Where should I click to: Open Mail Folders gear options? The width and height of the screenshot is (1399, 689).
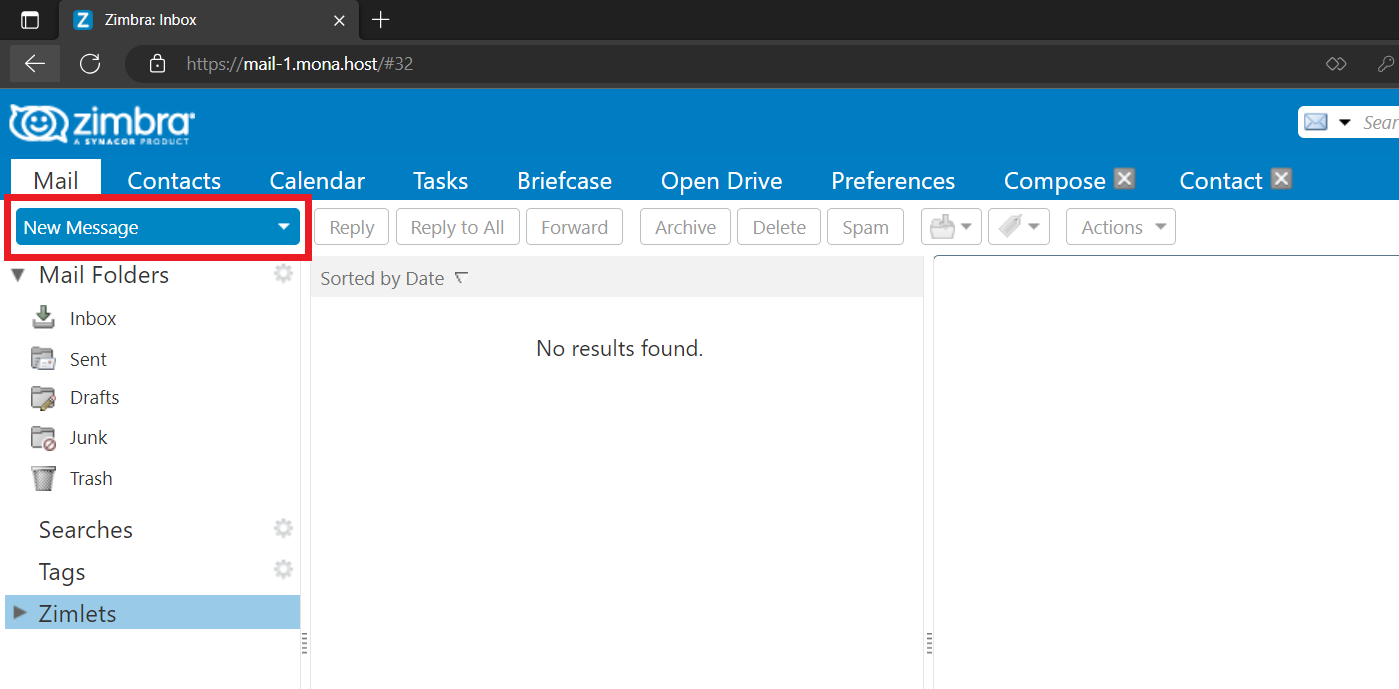point(284,273)
